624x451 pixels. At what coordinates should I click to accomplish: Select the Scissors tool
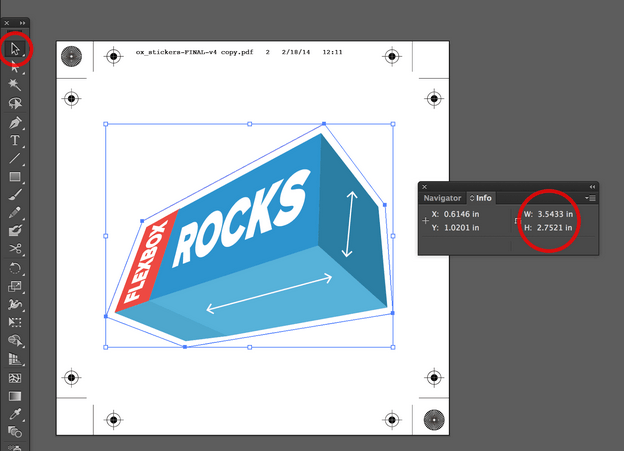coord(15,249)
